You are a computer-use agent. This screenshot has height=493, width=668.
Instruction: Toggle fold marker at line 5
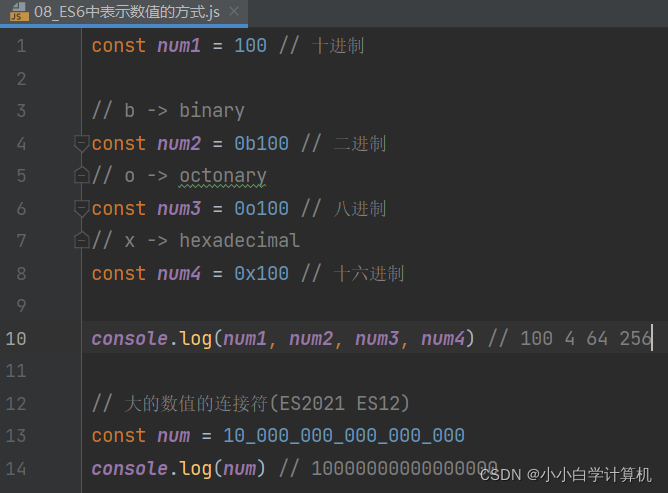81,176
